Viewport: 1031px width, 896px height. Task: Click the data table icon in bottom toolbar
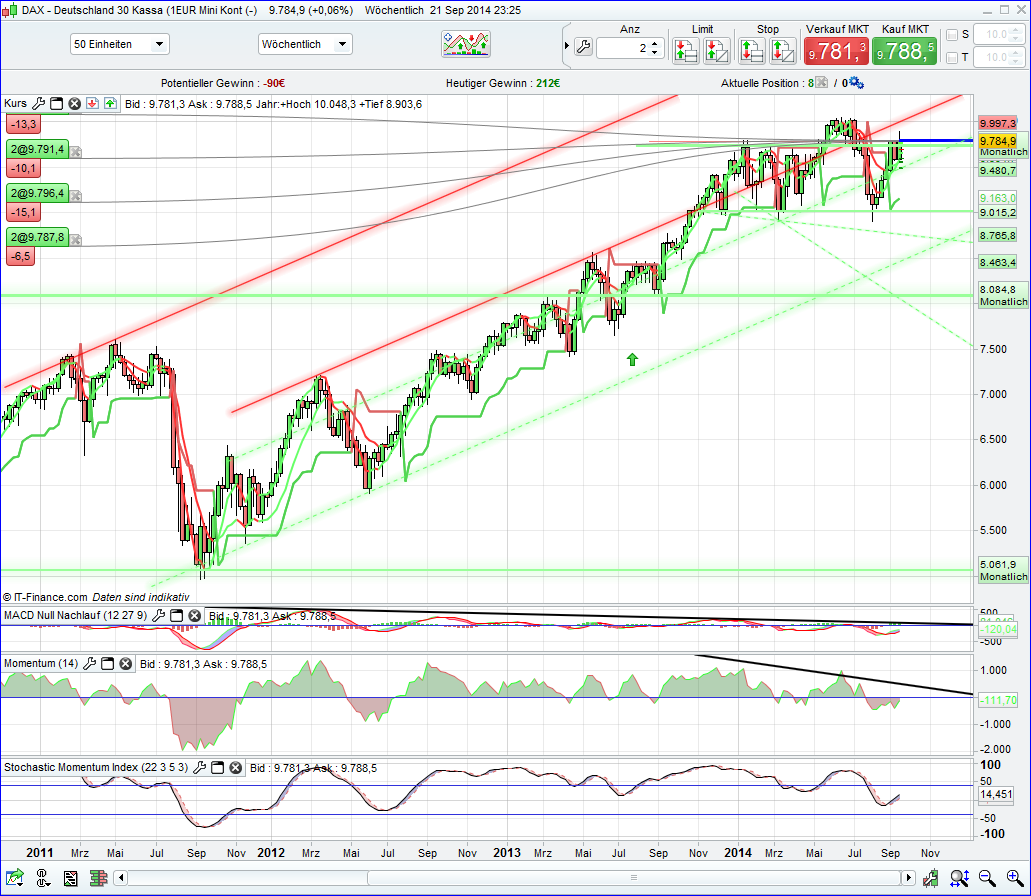pyautogui.click(x=70, y=878)
